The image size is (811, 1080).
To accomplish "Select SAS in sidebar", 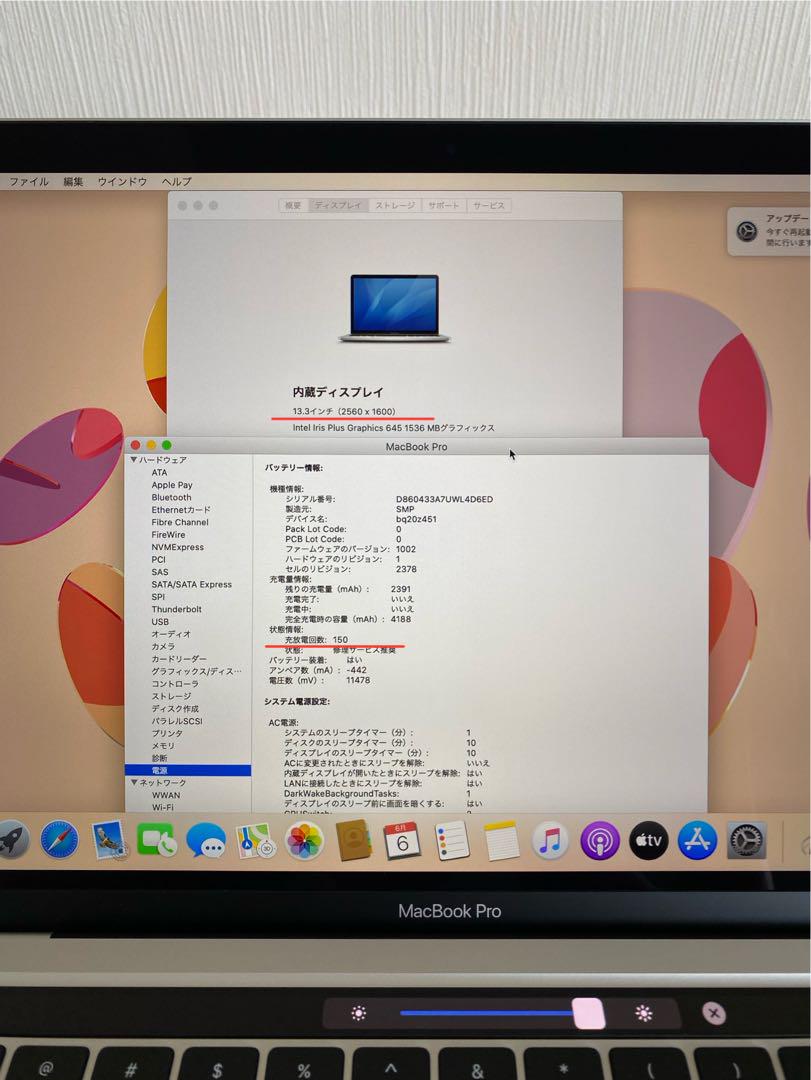I will [160, 572].
